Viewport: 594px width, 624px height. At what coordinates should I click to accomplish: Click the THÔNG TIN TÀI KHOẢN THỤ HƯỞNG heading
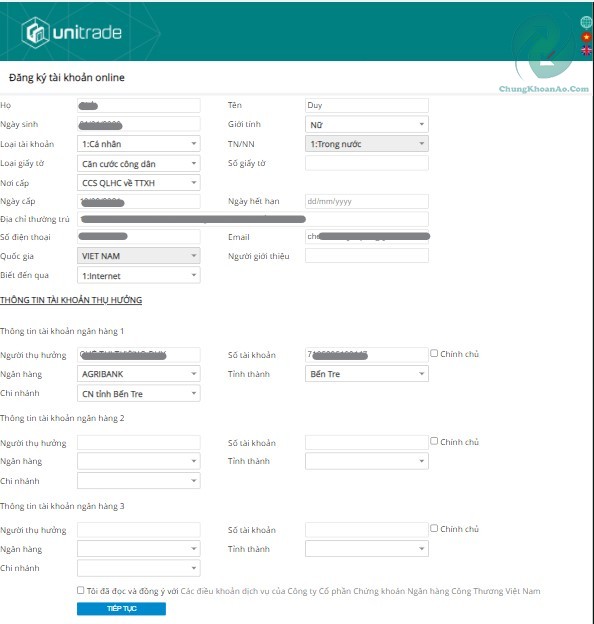click(x=71, y=300)
